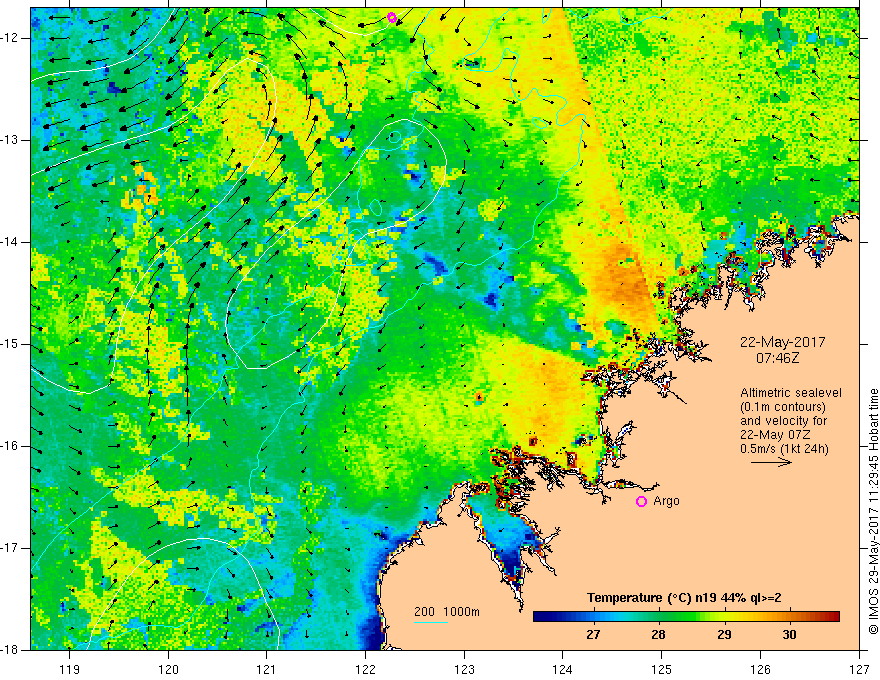Image resolution: width=880 pixels, height=680 pixels.
Task: Click the "200 1000m" bathymetry label
Action: [447, 612]
